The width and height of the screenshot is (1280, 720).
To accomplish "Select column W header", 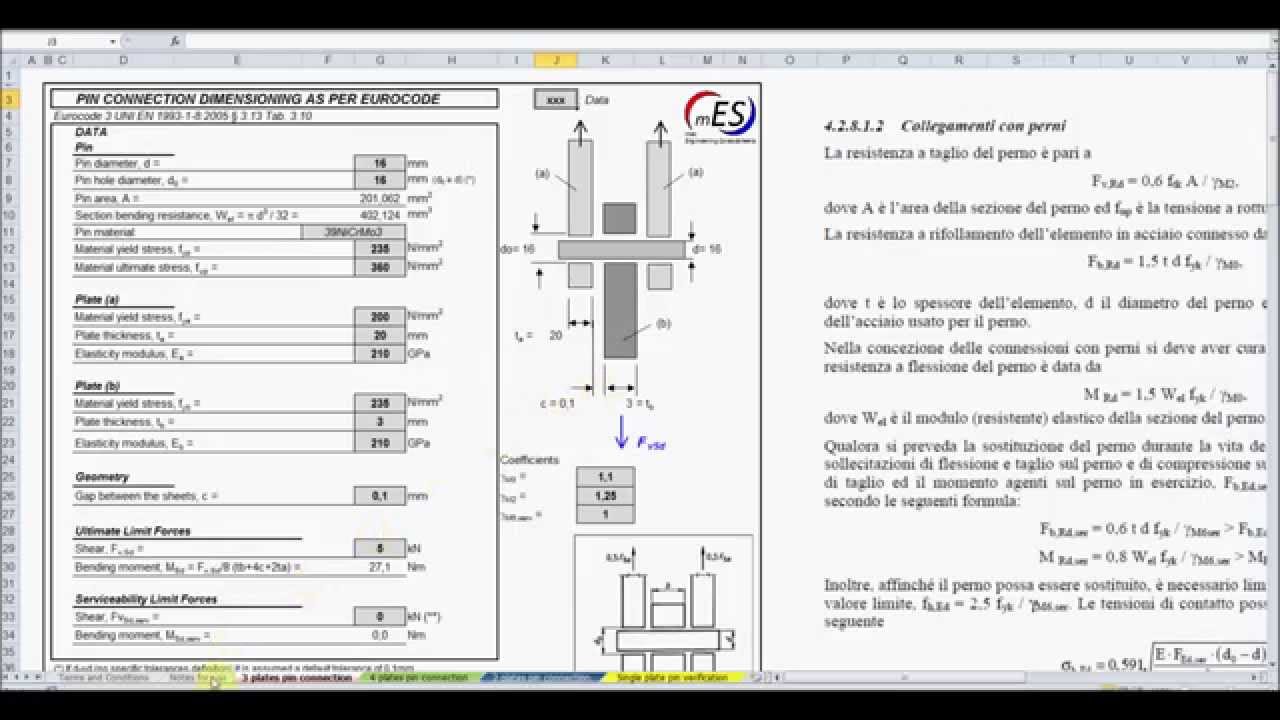I will tap(1243, 61).
